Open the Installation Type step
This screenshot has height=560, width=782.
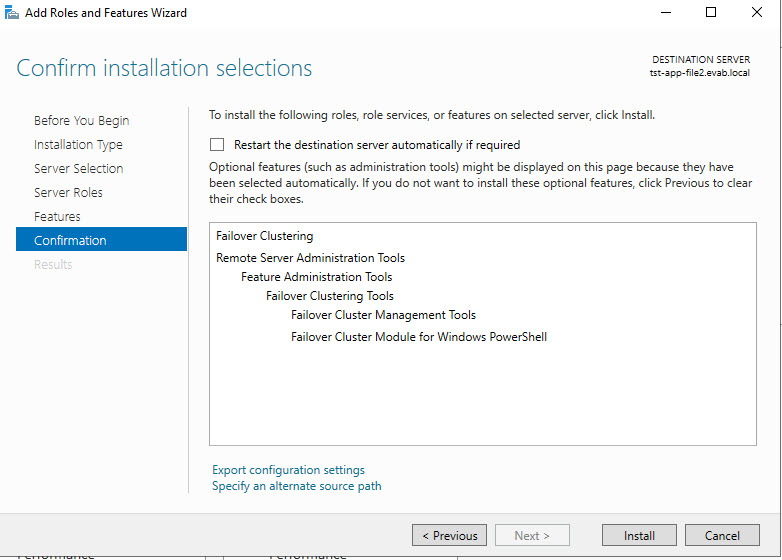pyautogui.click(x=78, y=145)
